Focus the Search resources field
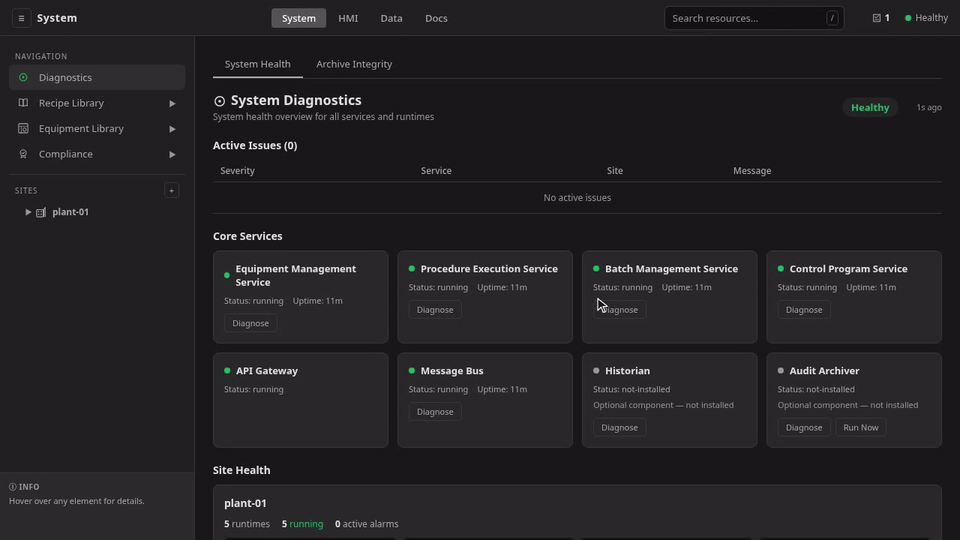960x540 pixels. click(x=754, y=18)
